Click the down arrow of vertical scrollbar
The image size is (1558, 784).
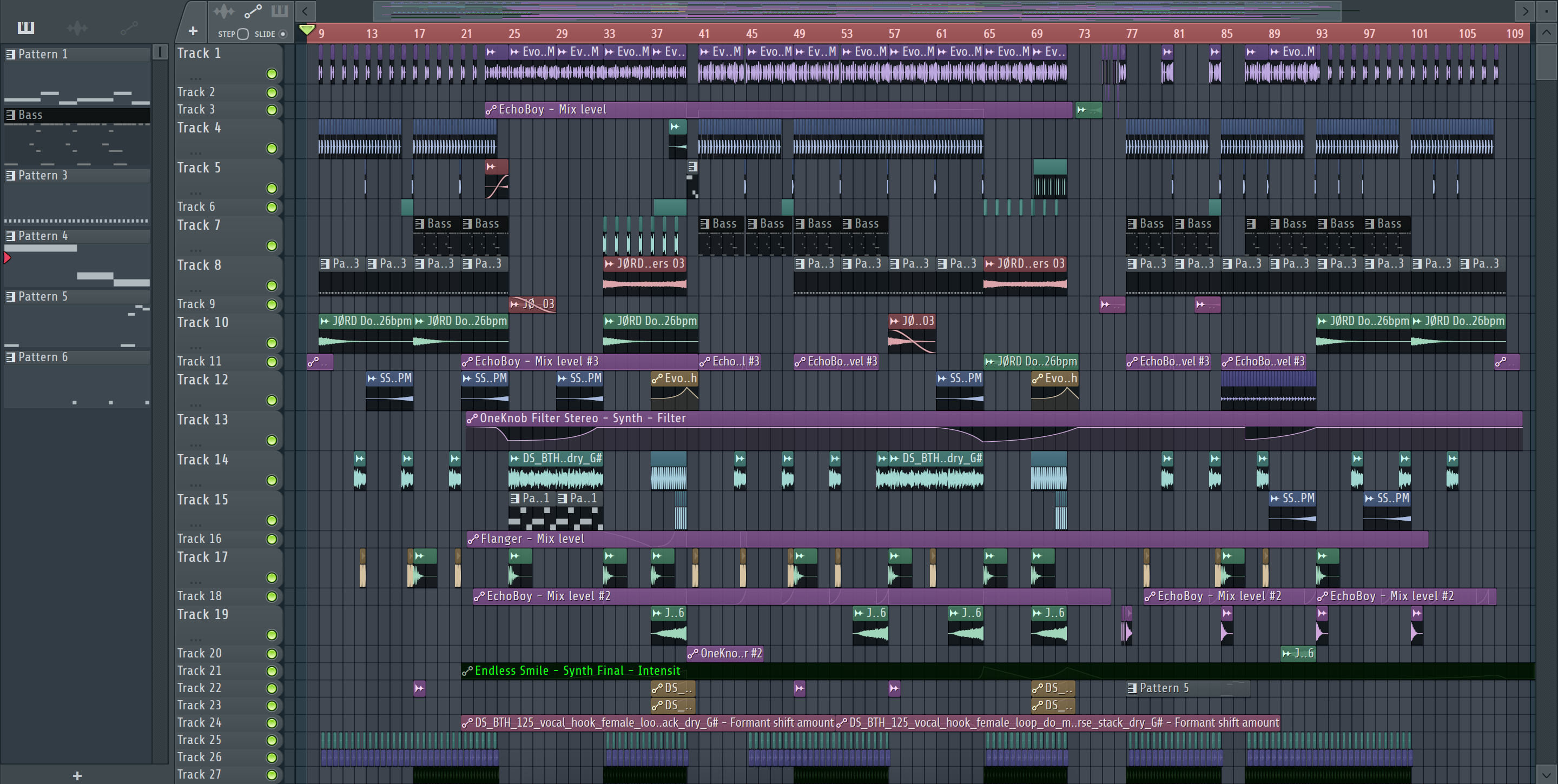point(1546,774)
